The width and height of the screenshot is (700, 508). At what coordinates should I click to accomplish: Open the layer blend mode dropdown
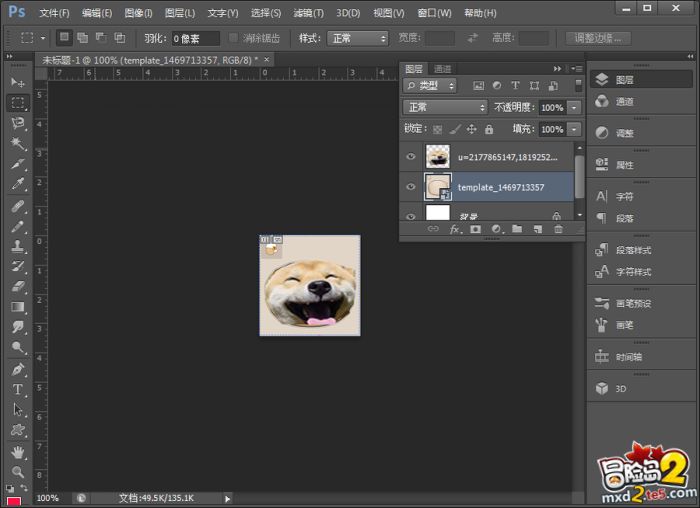coord(445,107)
